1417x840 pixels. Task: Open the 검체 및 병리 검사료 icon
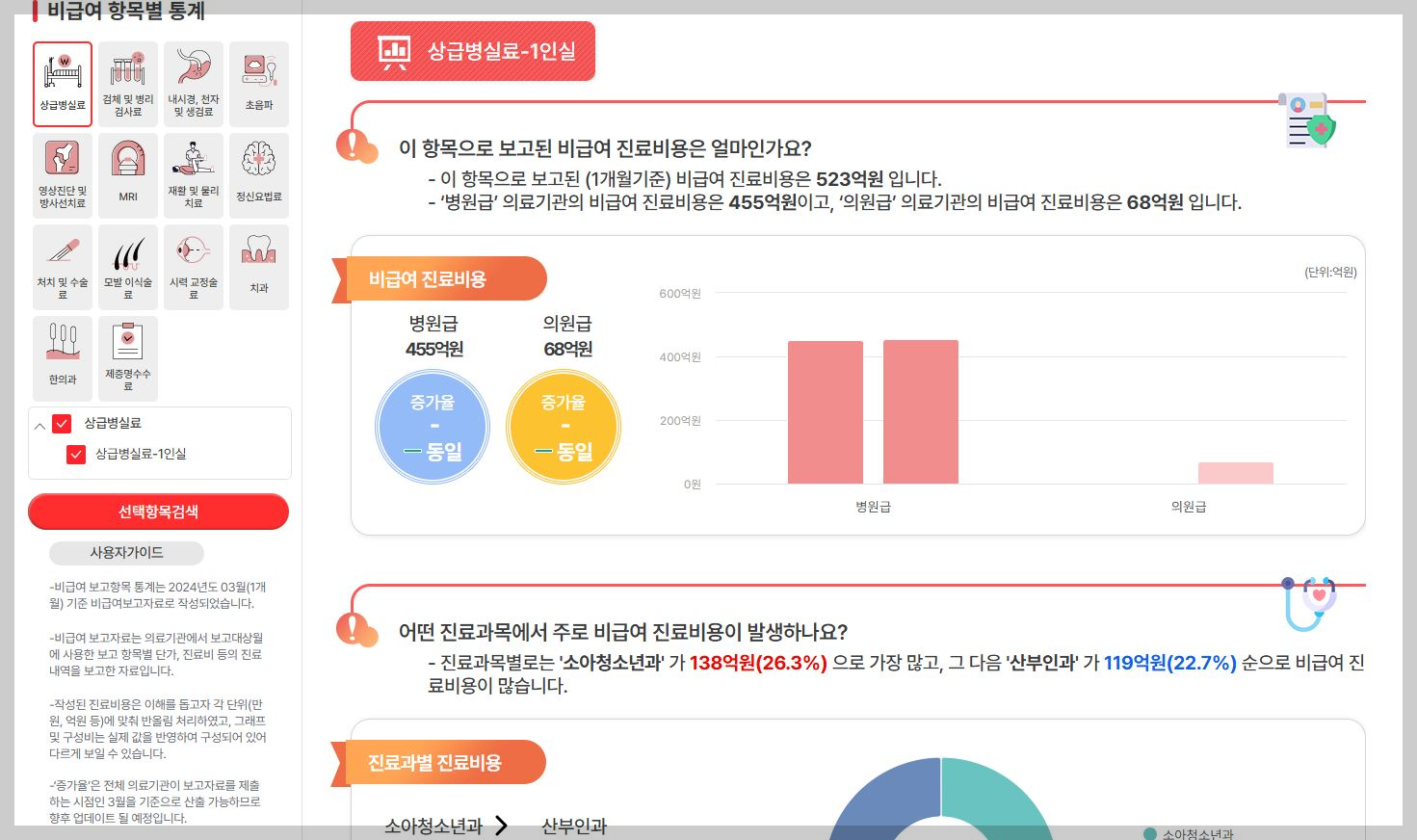tap(128, 84)
